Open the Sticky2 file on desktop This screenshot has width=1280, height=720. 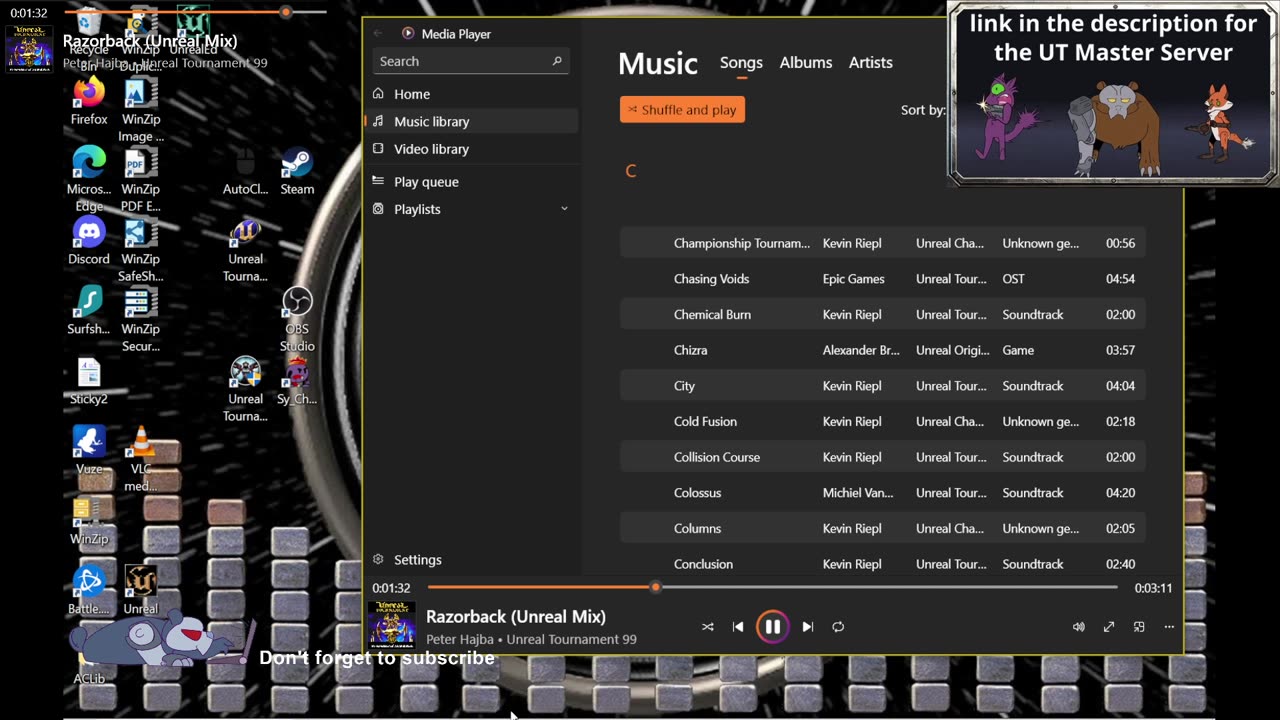(89, 381)
